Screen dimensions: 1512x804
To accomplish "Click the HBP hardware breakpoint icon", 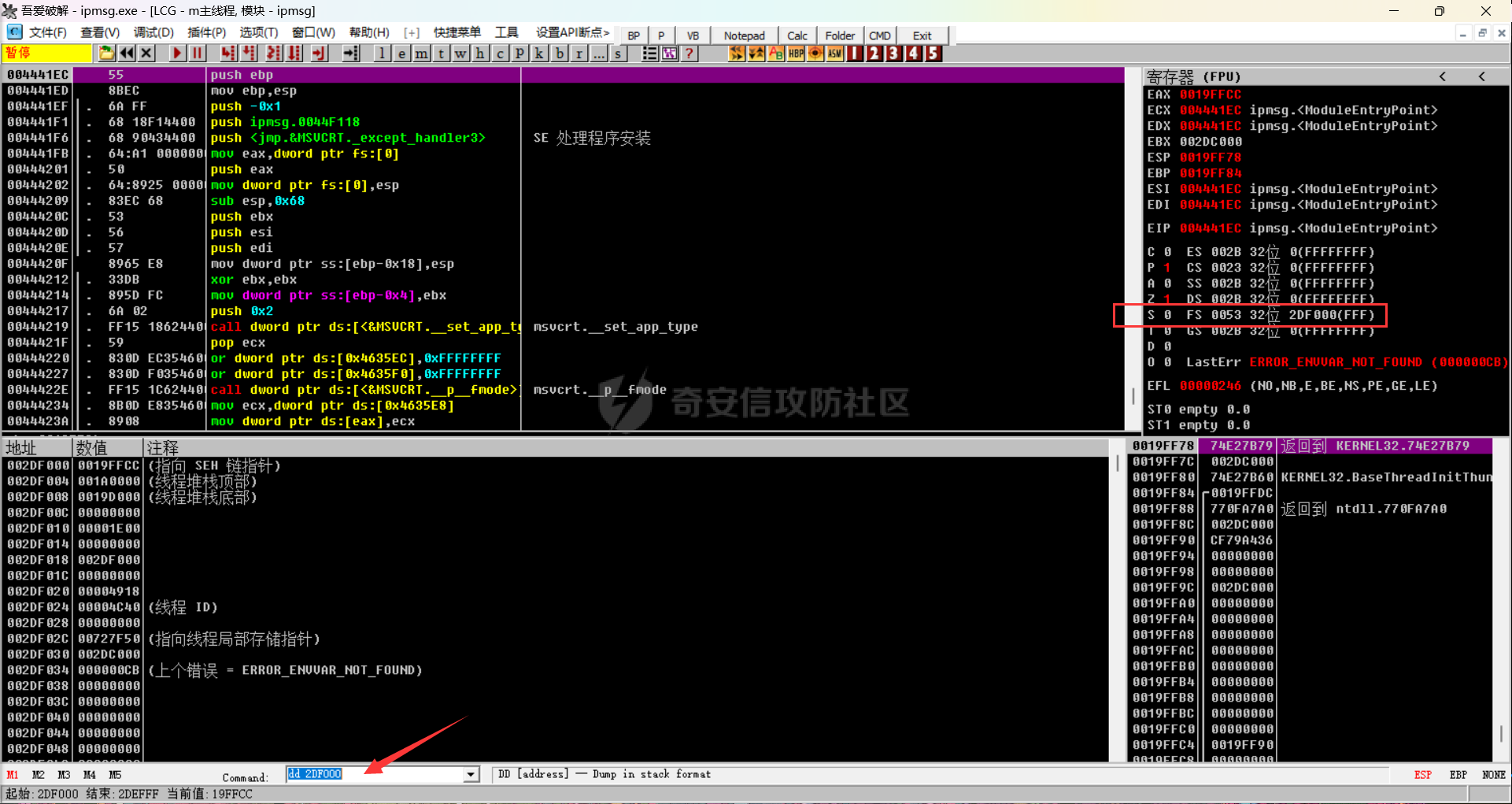I will pyautogui.click(x=796, y=54).
